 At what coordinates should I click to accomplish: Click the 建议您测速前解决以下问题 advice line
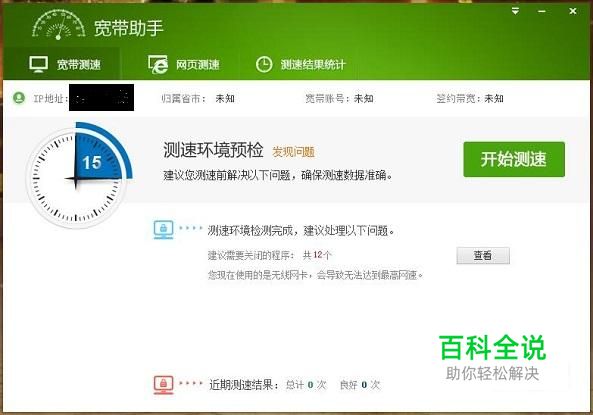[x=278, y=176]
